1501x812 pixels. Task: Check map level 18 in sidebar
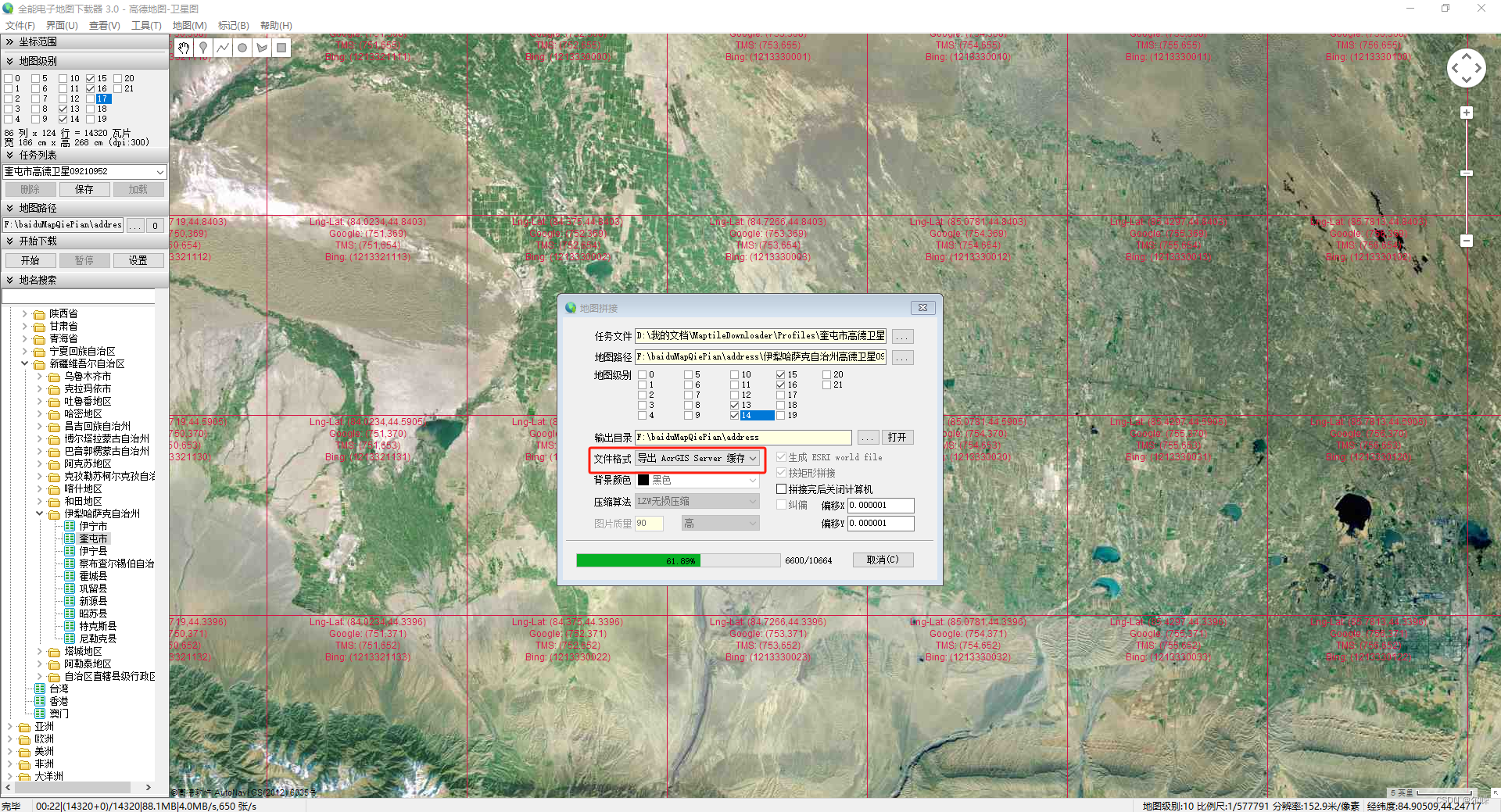point(91,109)
